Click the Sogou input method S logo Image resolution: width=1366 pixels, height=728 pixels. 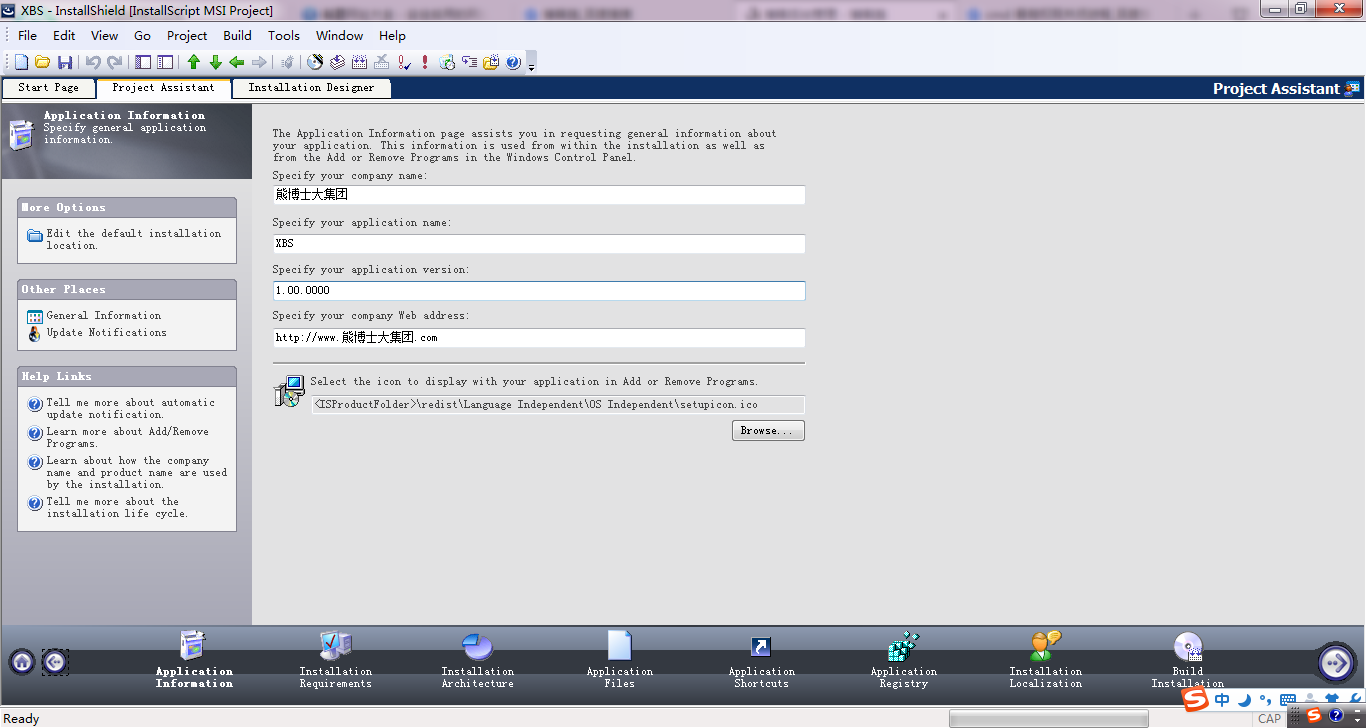coord(1195,700)
